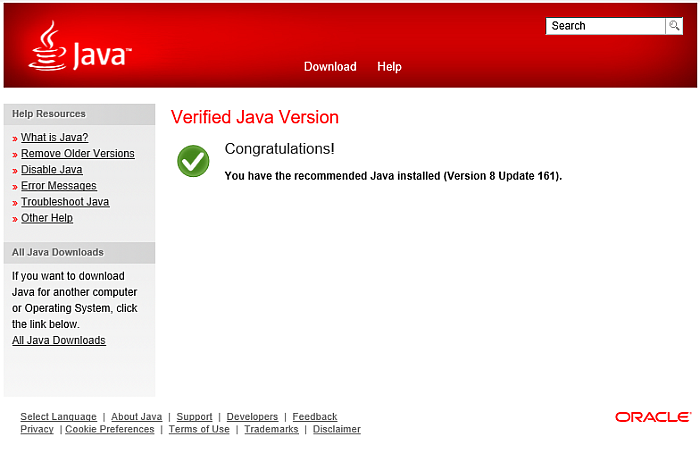This screenshot has width=700, height=462.
Task: Open the Trademarks footer link
Action: [271, 429]
